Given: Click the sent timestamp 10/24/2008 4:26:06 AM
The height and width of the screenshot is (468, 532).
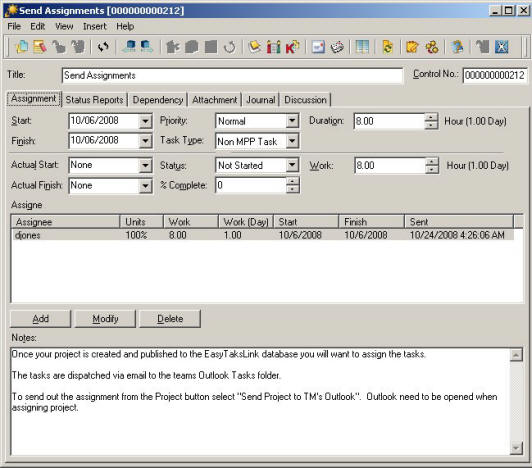Looking at the screenshot, I should coord(457,235).
